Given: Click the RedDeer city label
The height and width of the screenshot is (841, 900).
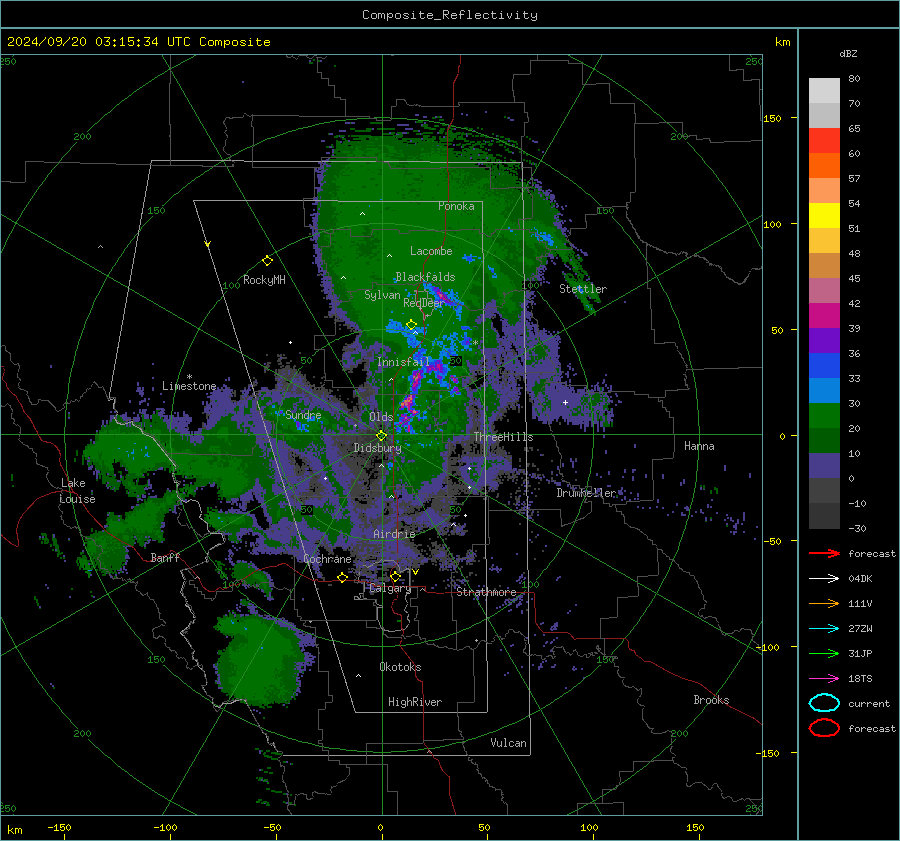Looking at the screenshot, I should click(424, 303).
